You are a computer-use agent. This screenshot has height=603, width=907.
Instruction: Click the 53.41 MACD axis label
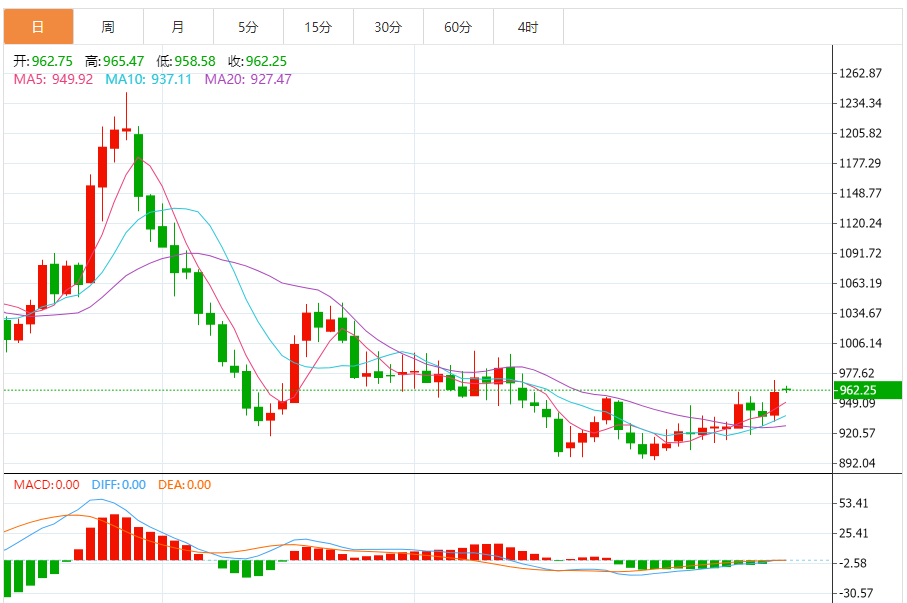(853, 503)
